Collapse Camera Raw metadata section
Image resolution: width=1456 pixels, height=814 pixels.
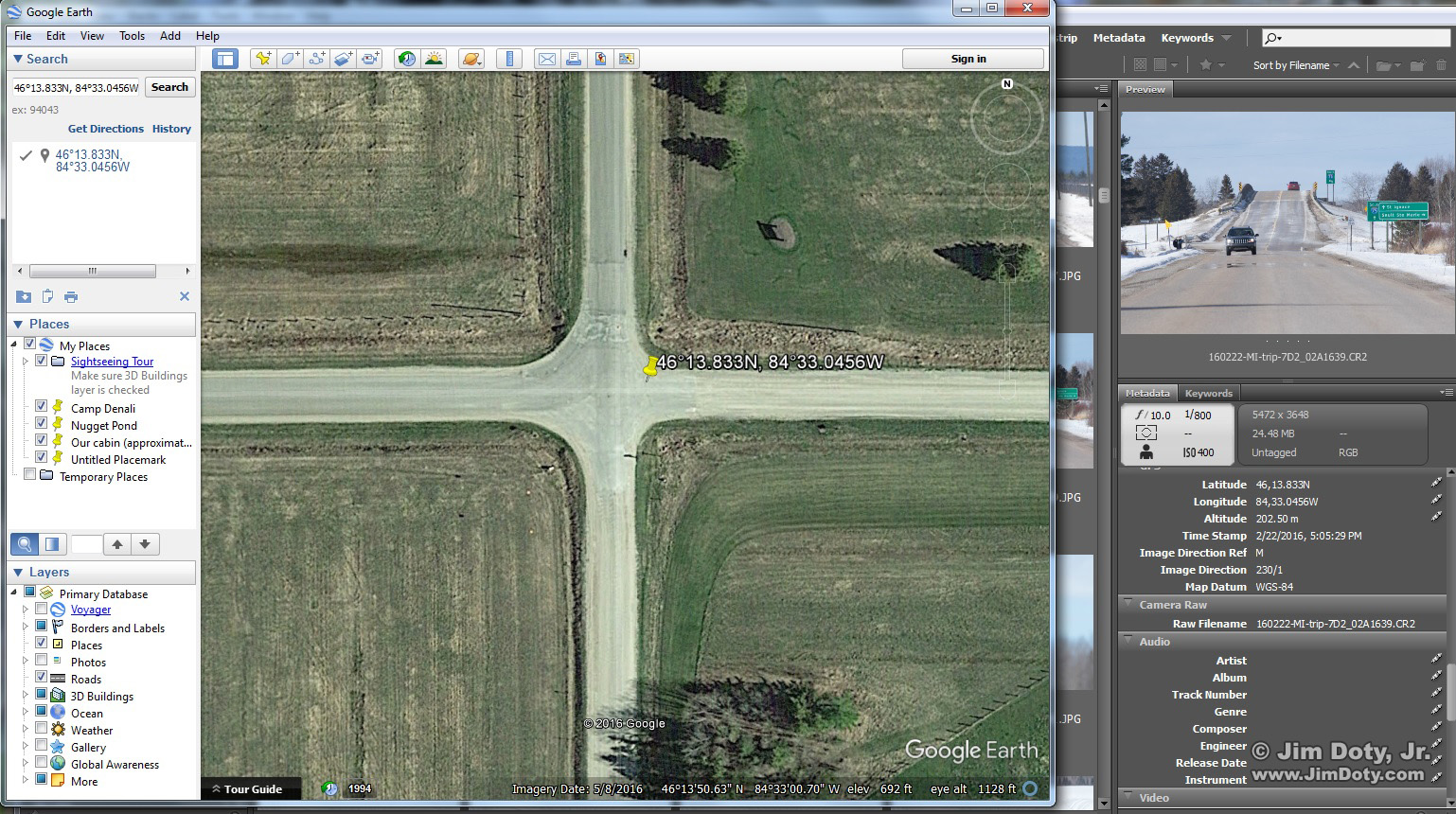coord(1128,603)
